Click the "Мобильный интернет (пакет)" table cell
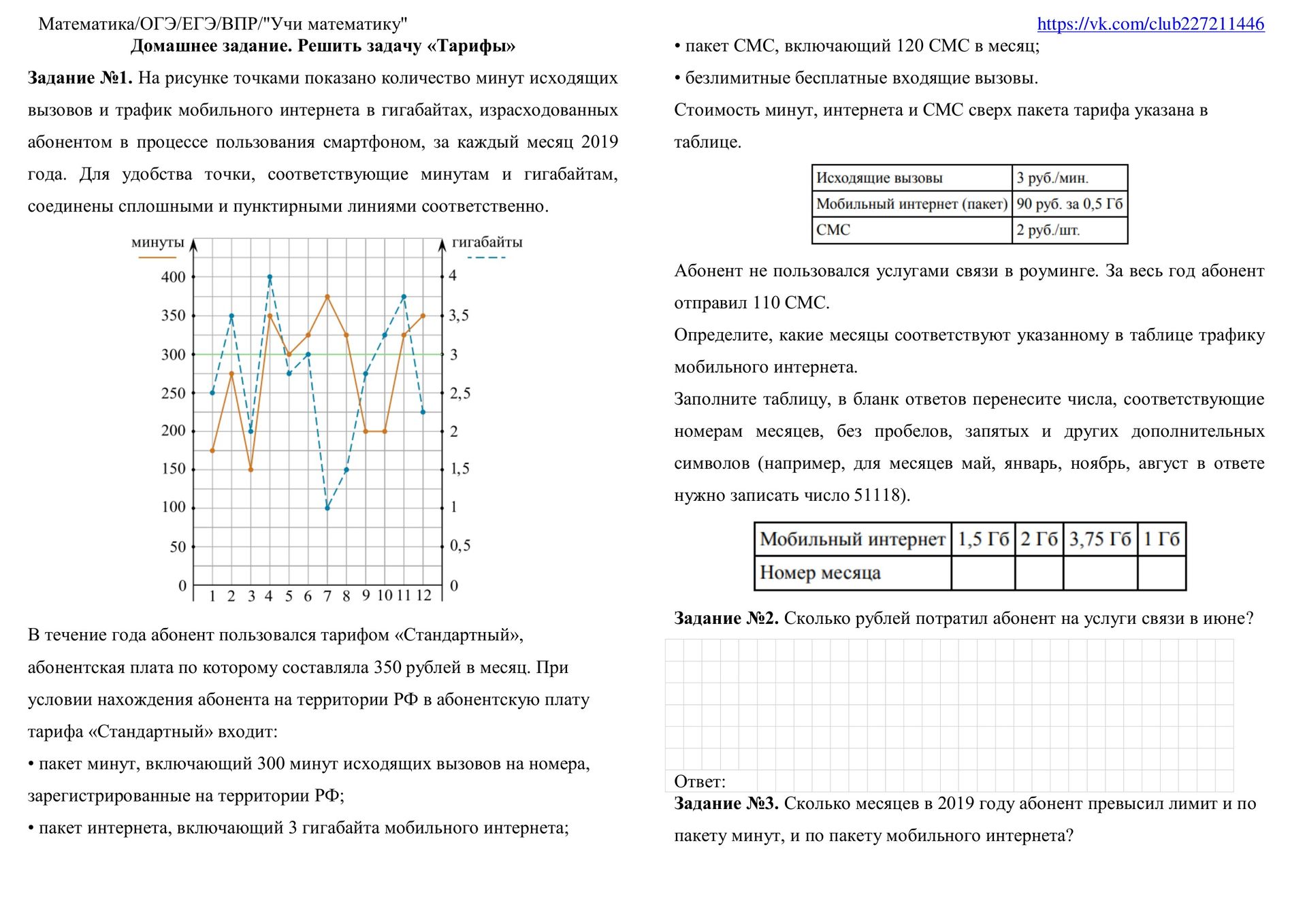The image size is (1307, 924). click(x=912, y=204)
